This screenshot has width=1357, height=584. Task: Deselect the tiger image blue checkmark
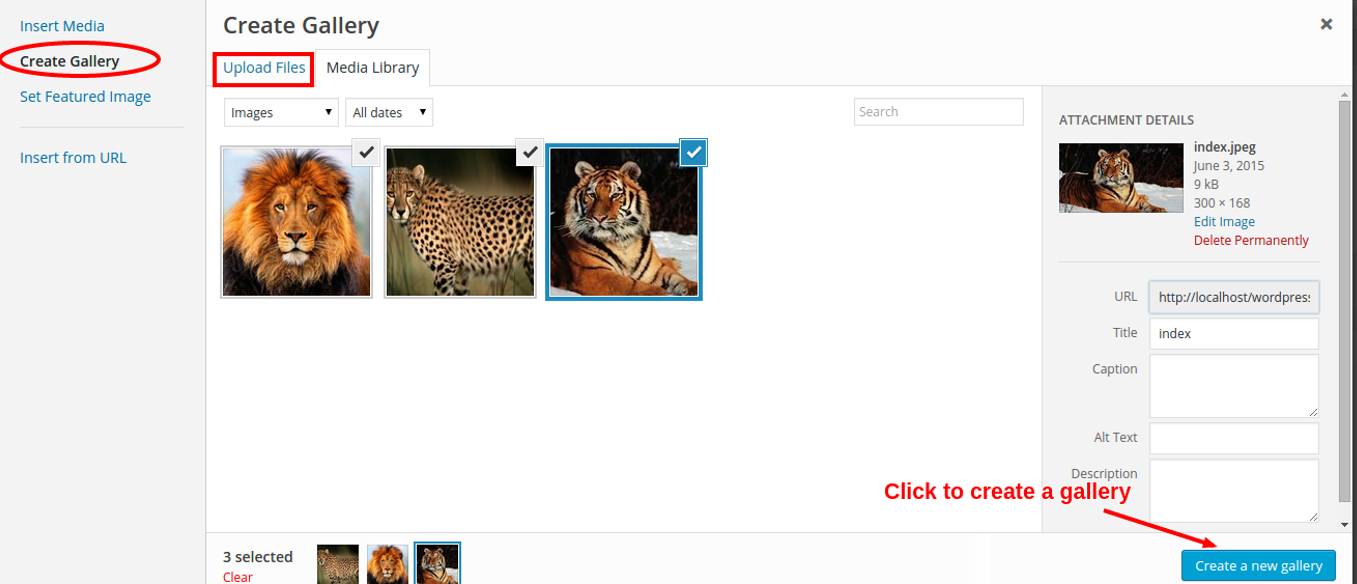[694, 152]
